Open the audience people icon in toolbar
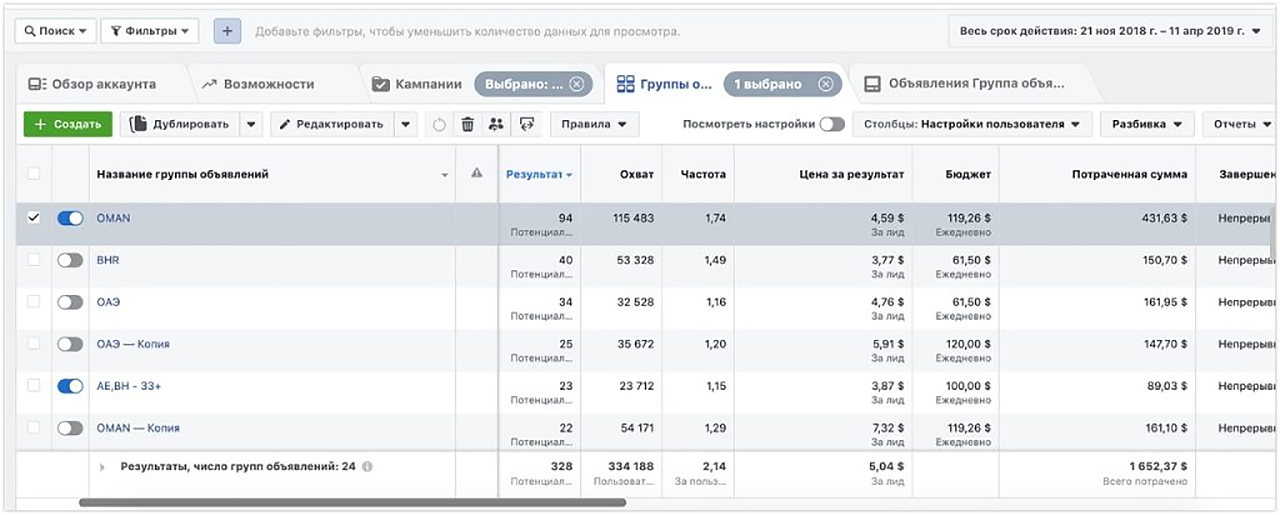Screen dimensions: 1280x515 [496, 125]
